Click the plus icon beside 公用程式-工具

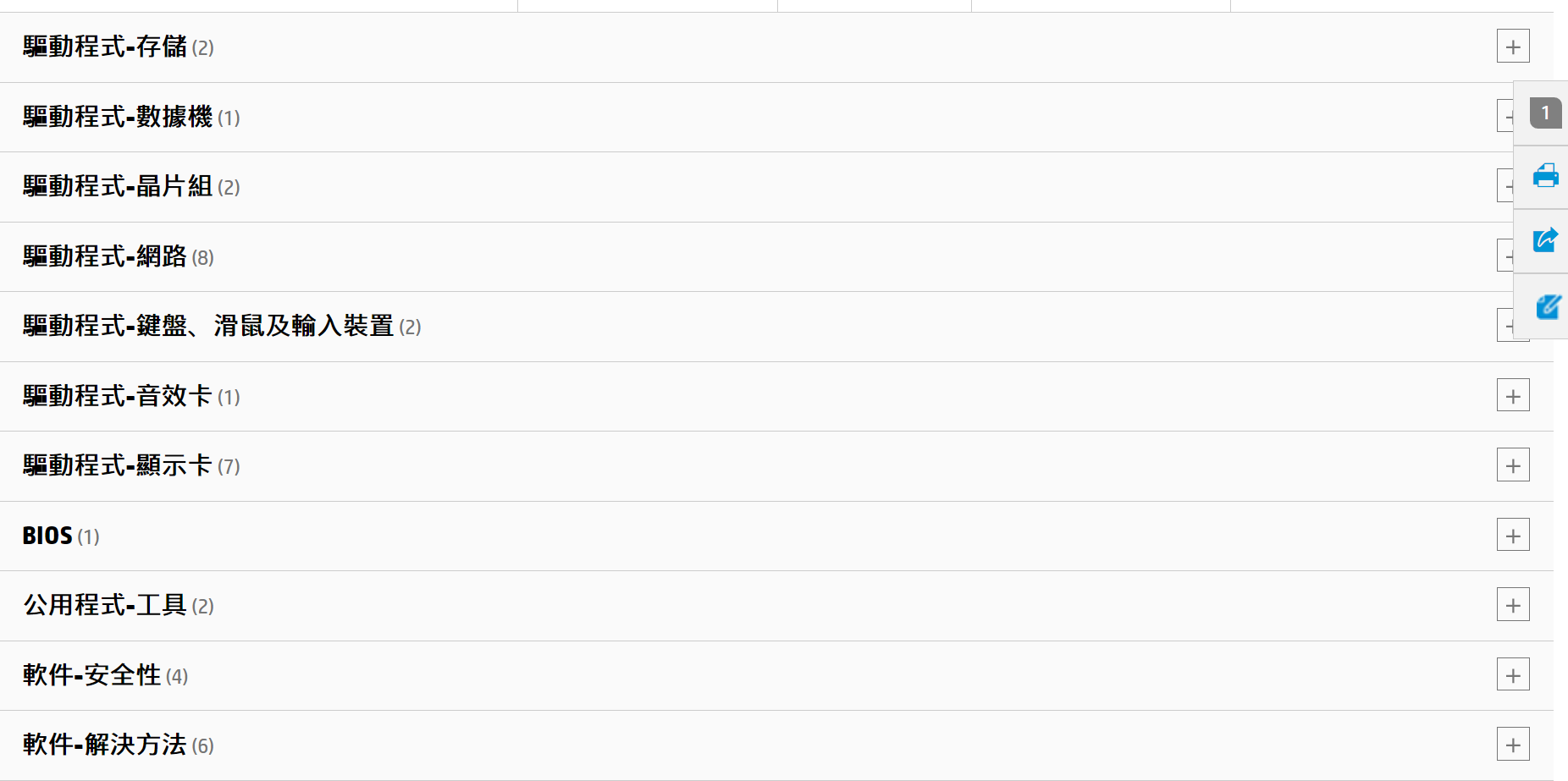1513,605
